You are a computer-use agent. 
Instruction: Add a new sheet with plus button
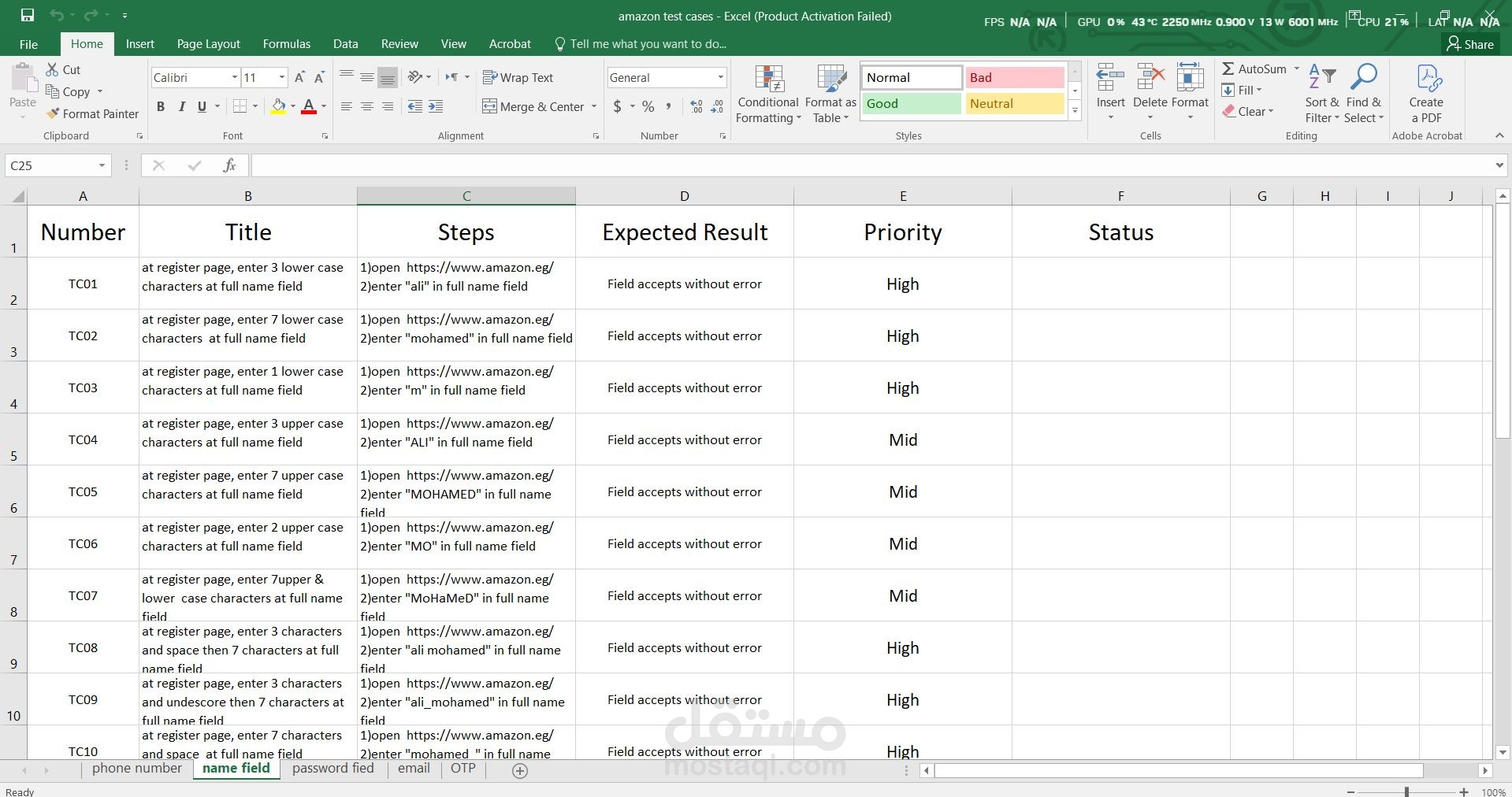520,771
